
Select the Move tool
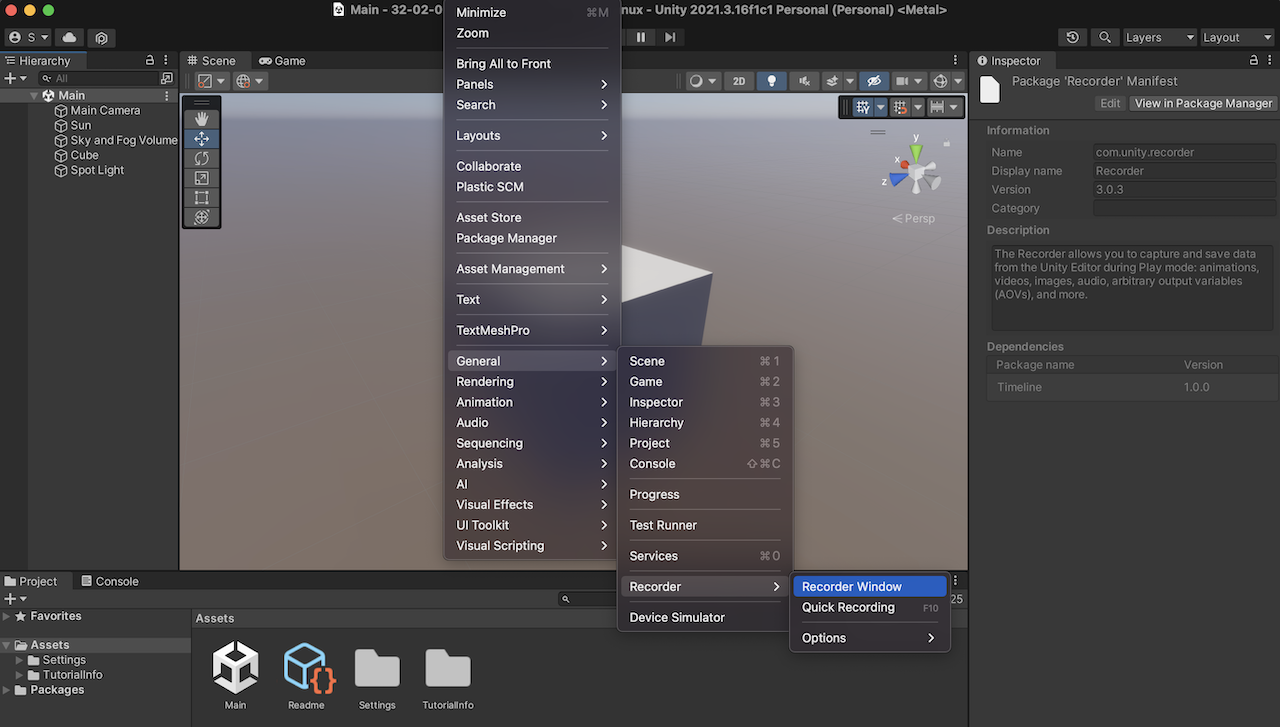pos(201,139)
